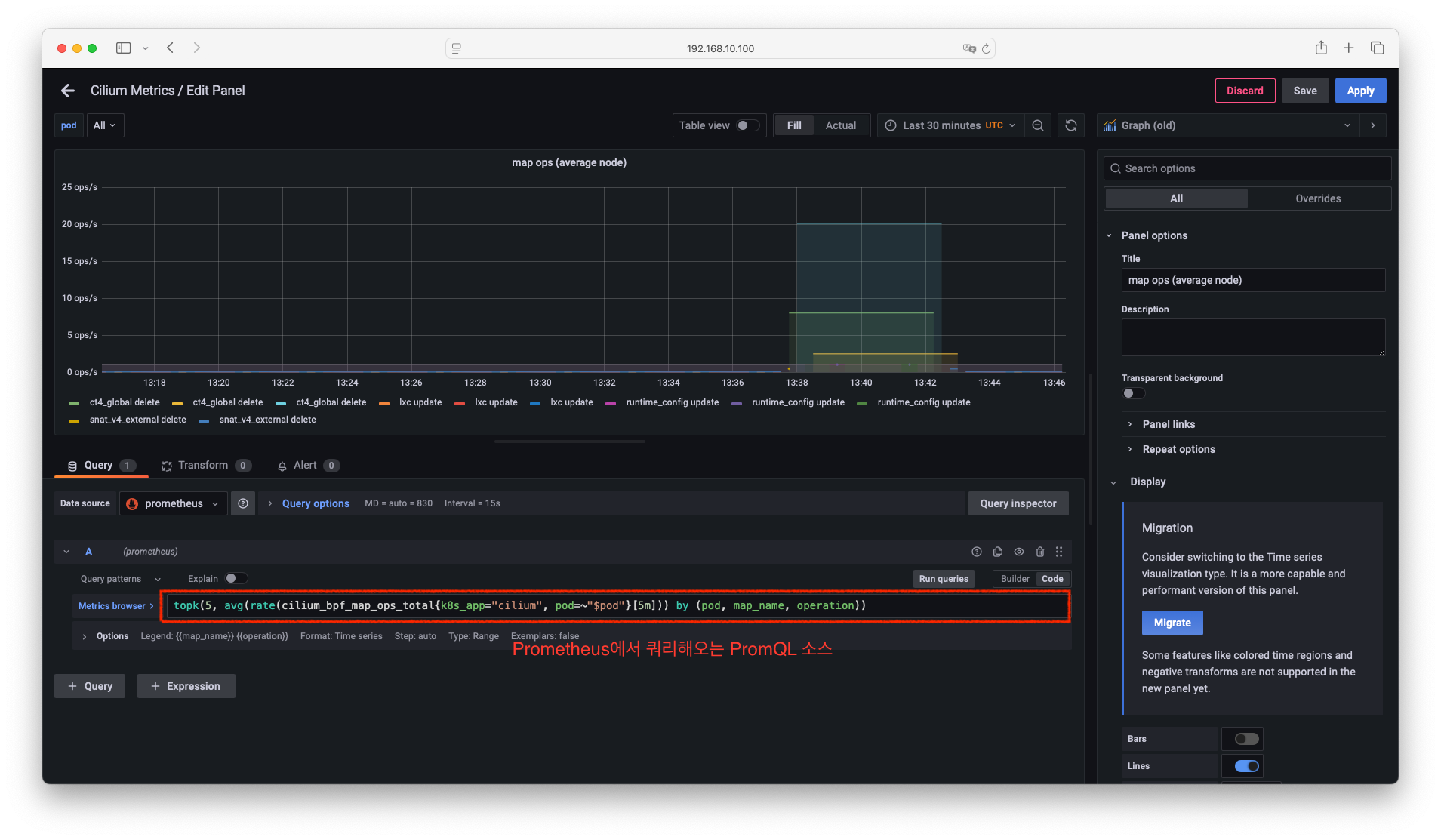Select the Overrides tab
Screen dimensions: 1441x840
pyautogui.click(x=1318, y=198)
